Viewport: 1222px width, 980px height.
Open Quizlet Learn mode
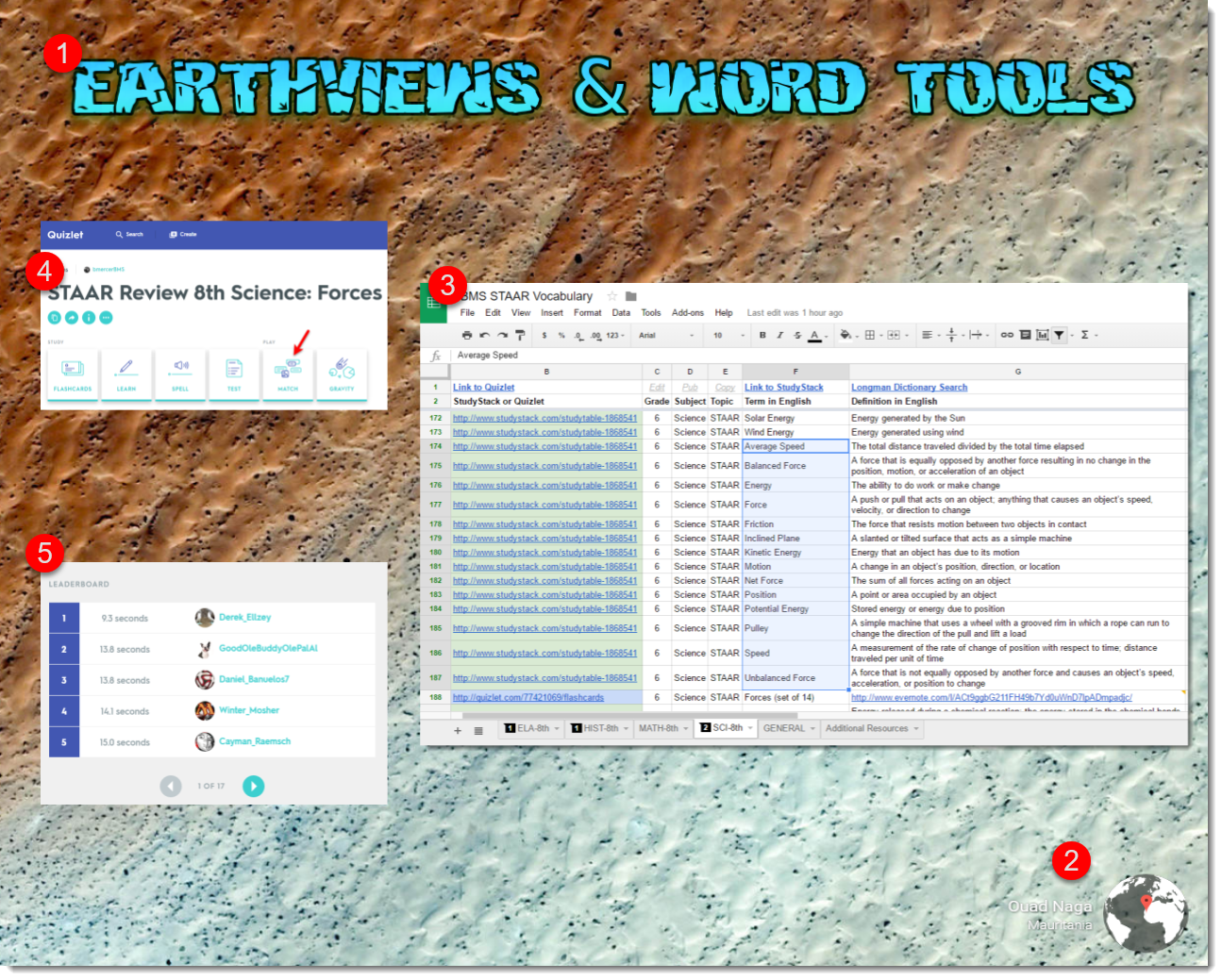(126, 374)
